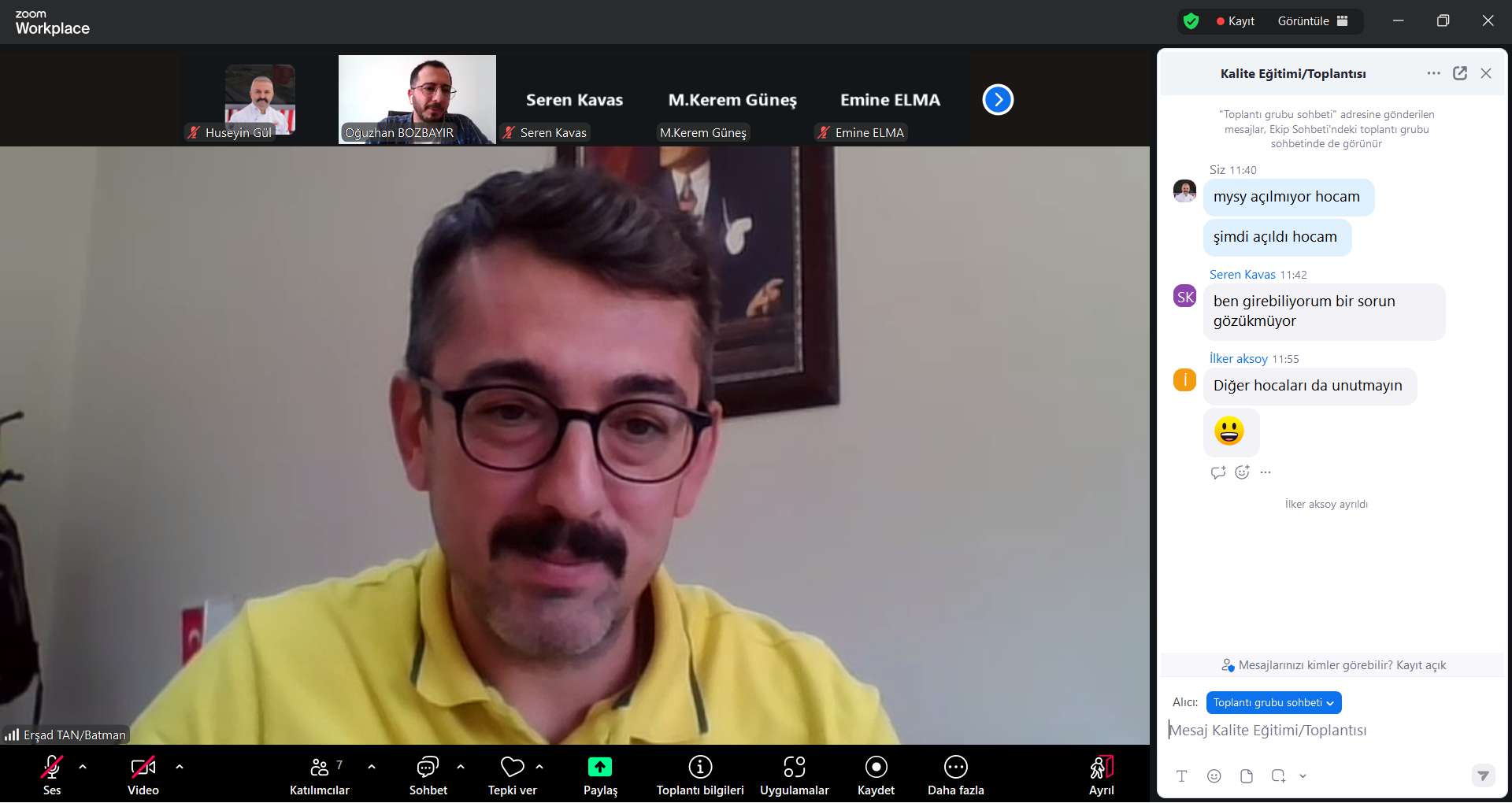Select Oğuzhan BOZBAYIR video thumbnail

(417, 98)
